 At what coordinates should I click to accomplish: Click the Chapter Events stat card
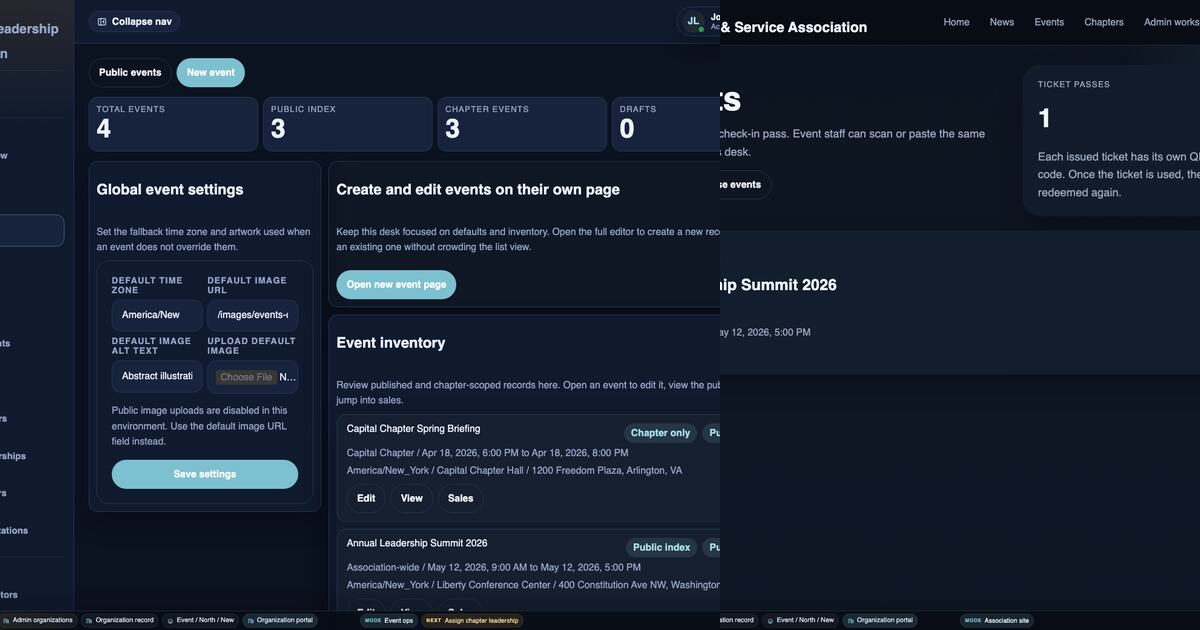coord(522,124)
